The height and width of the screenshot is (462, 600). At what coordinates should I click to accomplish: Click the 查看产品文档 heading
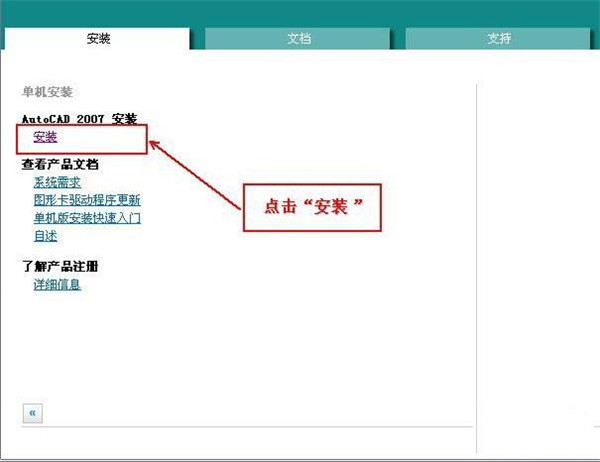60,164
